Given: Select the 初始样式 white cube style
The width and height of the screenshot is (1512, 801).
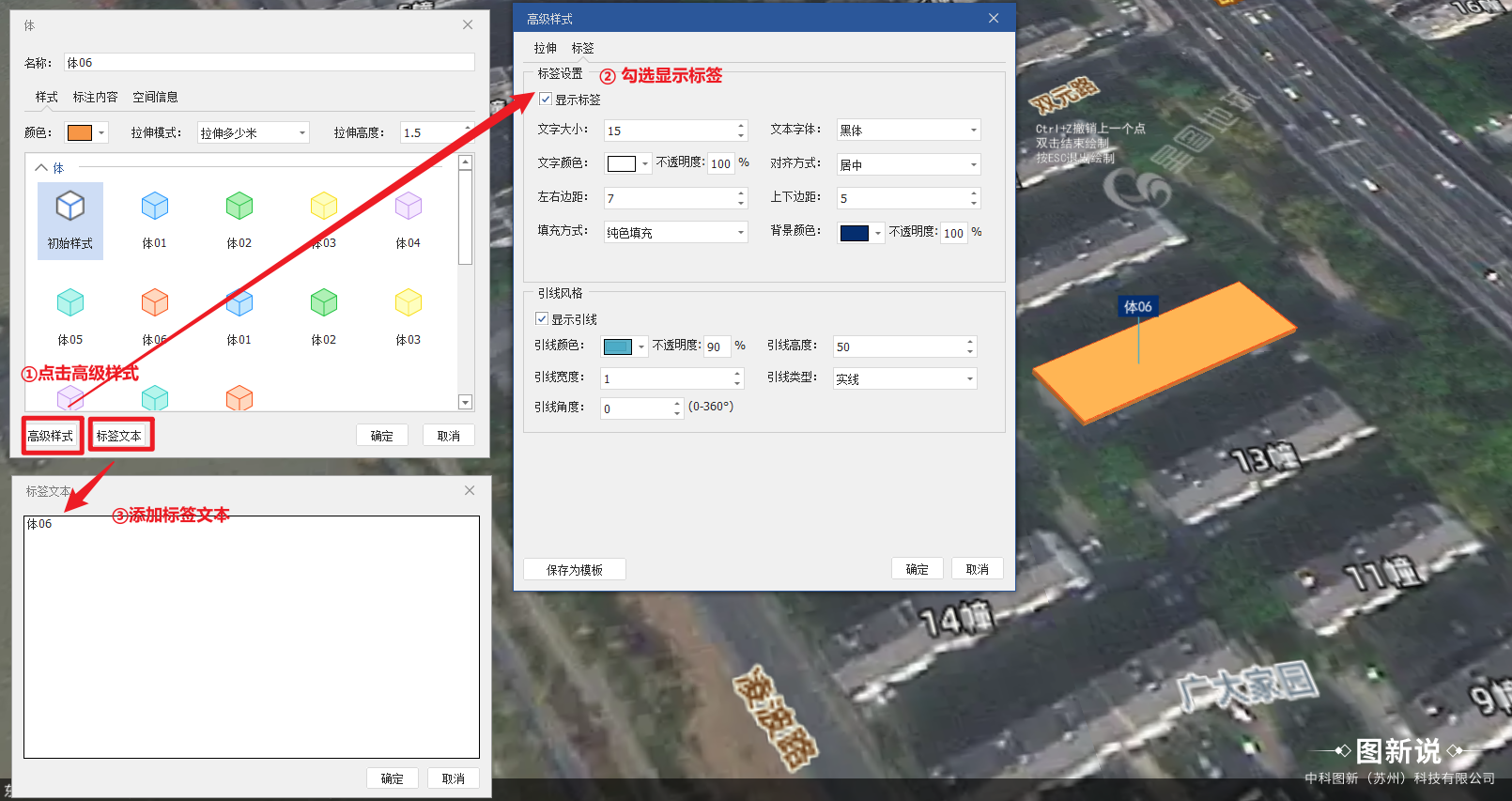Looking at the screenshot, I should click(70, 206).
